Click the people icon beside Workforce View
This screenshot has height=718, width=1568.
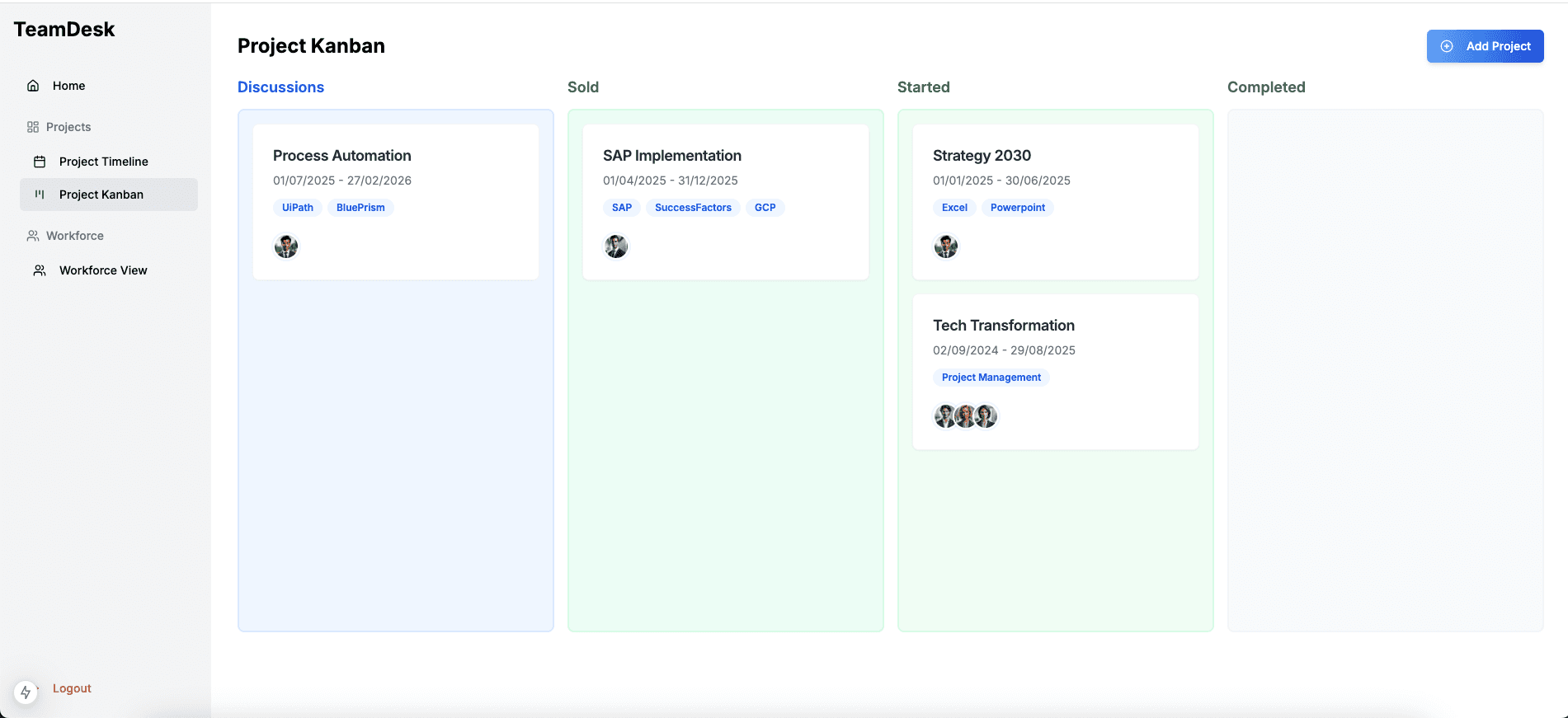[x=40, y=270]
